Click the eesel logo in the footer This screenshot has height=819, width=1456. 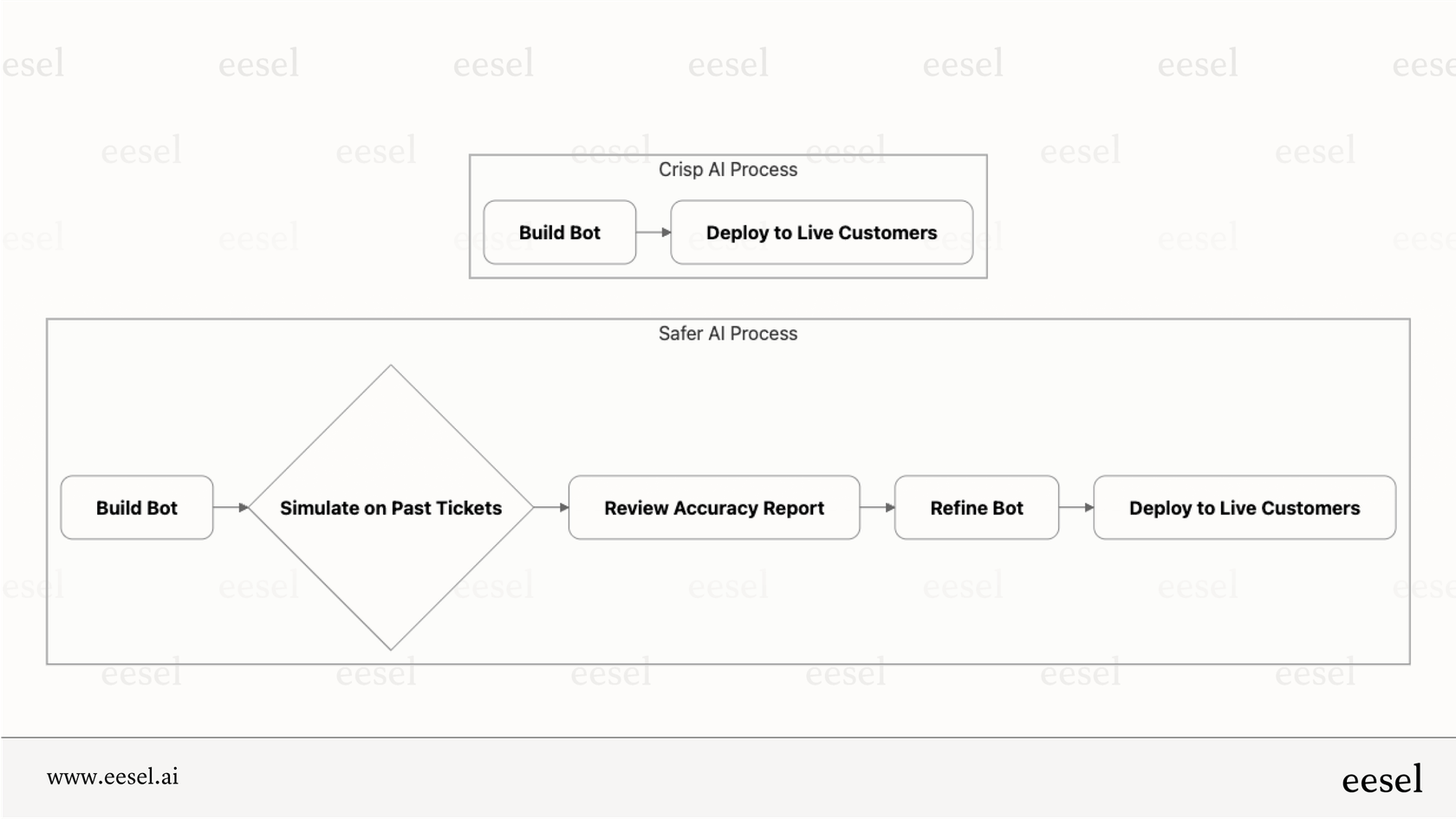[1381, 779]
